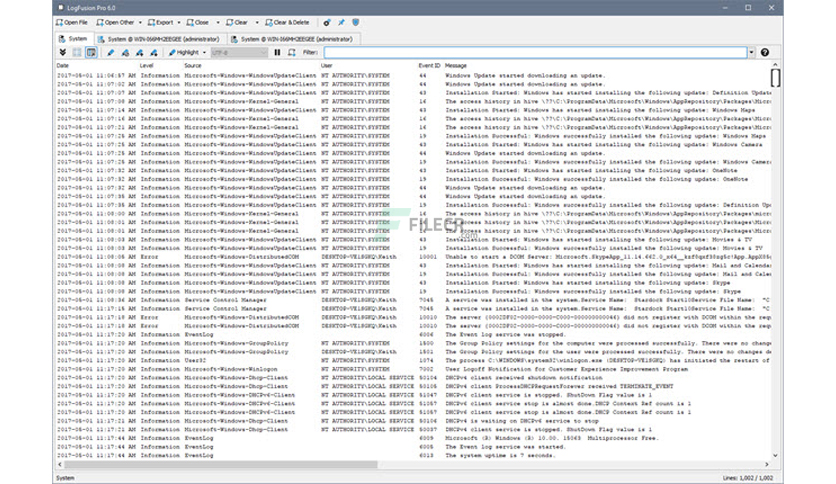Sort by the Message column header
Image resolution: width=836 pixels, height=484 pixels.
456,66
